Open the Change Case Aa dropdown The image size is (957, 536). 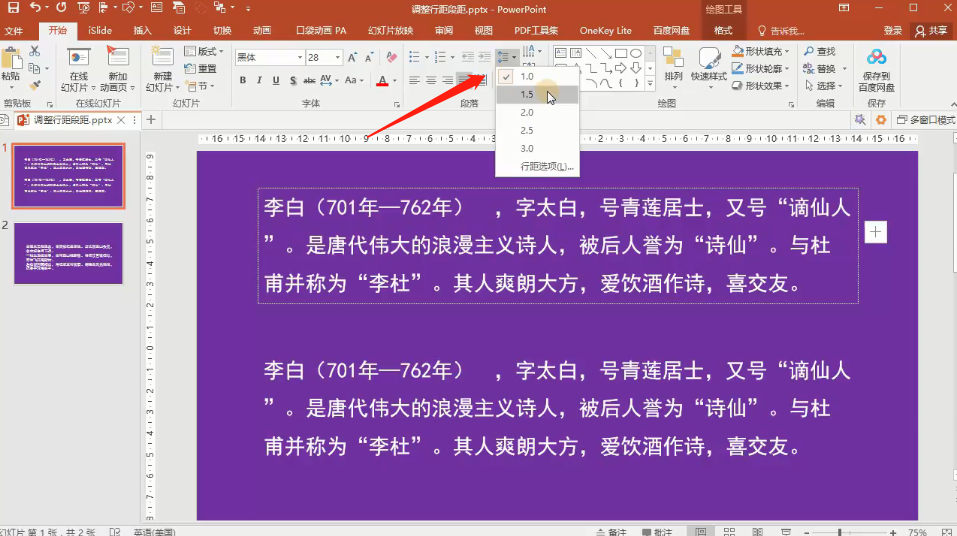point(354,81)
